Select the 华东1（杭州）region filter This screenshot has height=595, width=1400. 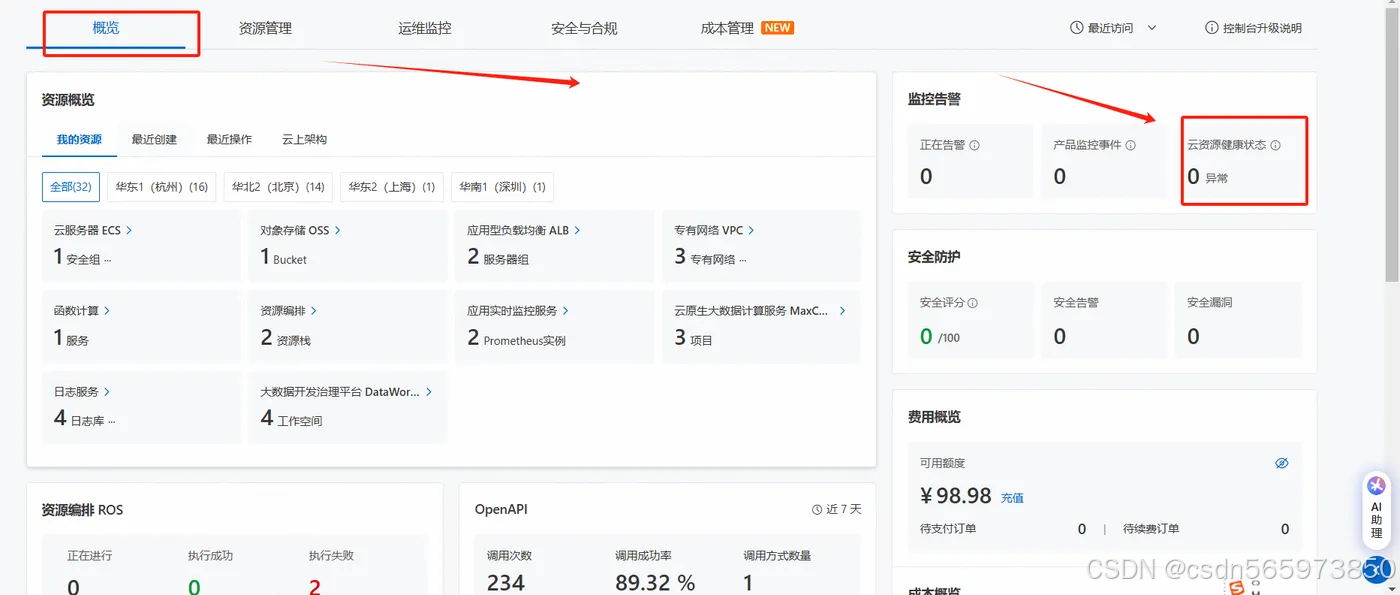coord(161,187)
